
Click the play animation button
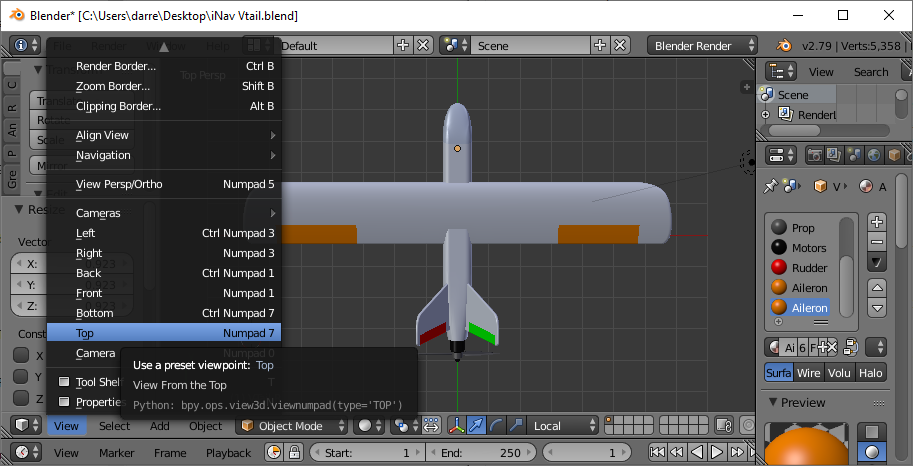[x=717, y=452]
